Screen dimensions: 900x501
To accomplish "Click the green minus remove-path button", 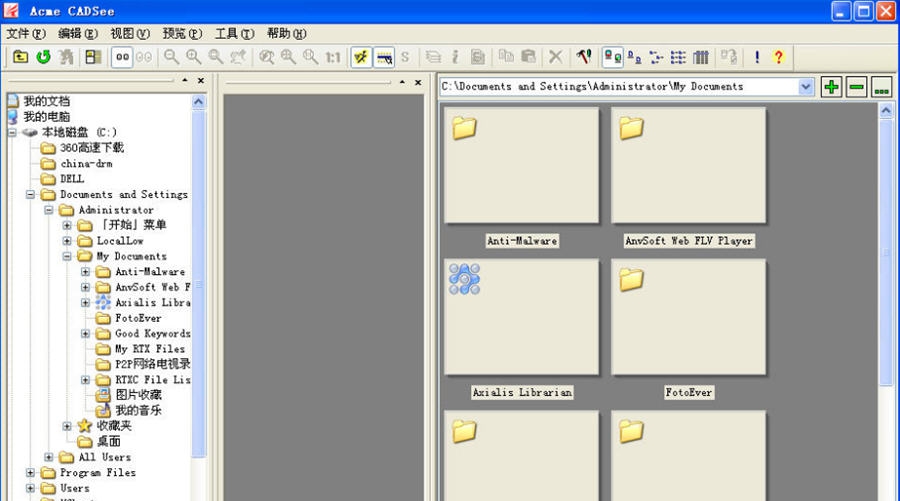I will pos(856,87).
